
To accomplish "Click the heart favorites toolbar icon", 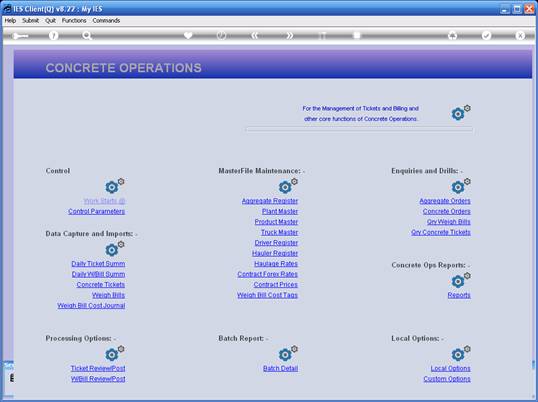I will pyautogui.click(x=188, y=35).
